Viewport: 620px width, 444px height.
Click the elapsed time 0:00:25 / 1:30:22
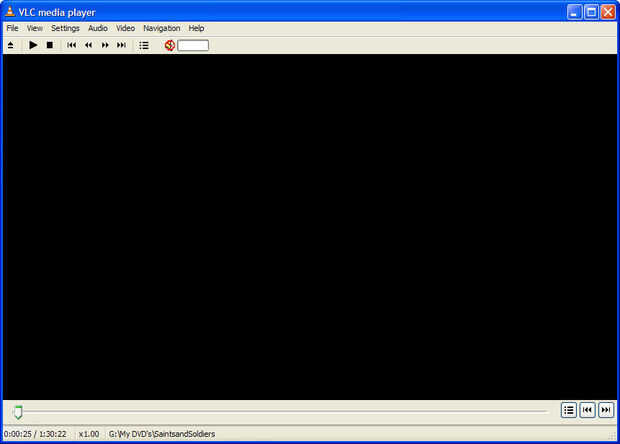(x=35, y=434)
